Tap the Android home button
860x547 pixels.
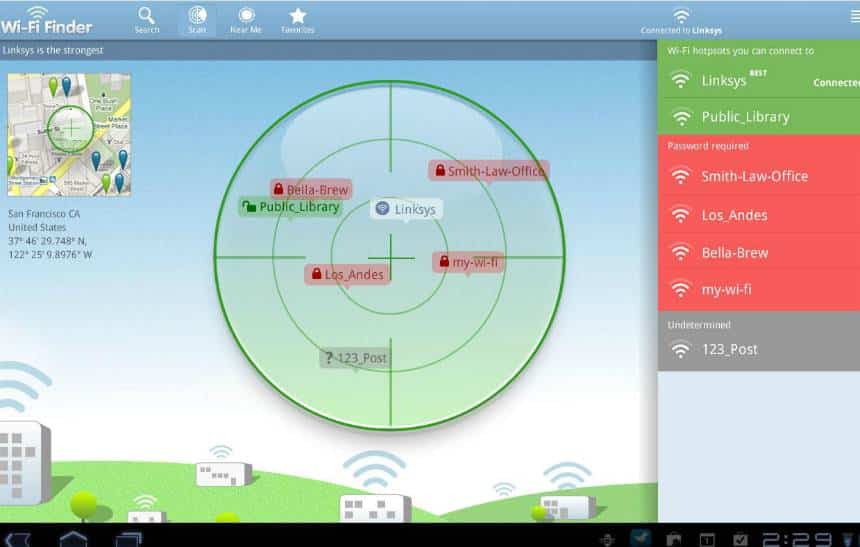73,539
